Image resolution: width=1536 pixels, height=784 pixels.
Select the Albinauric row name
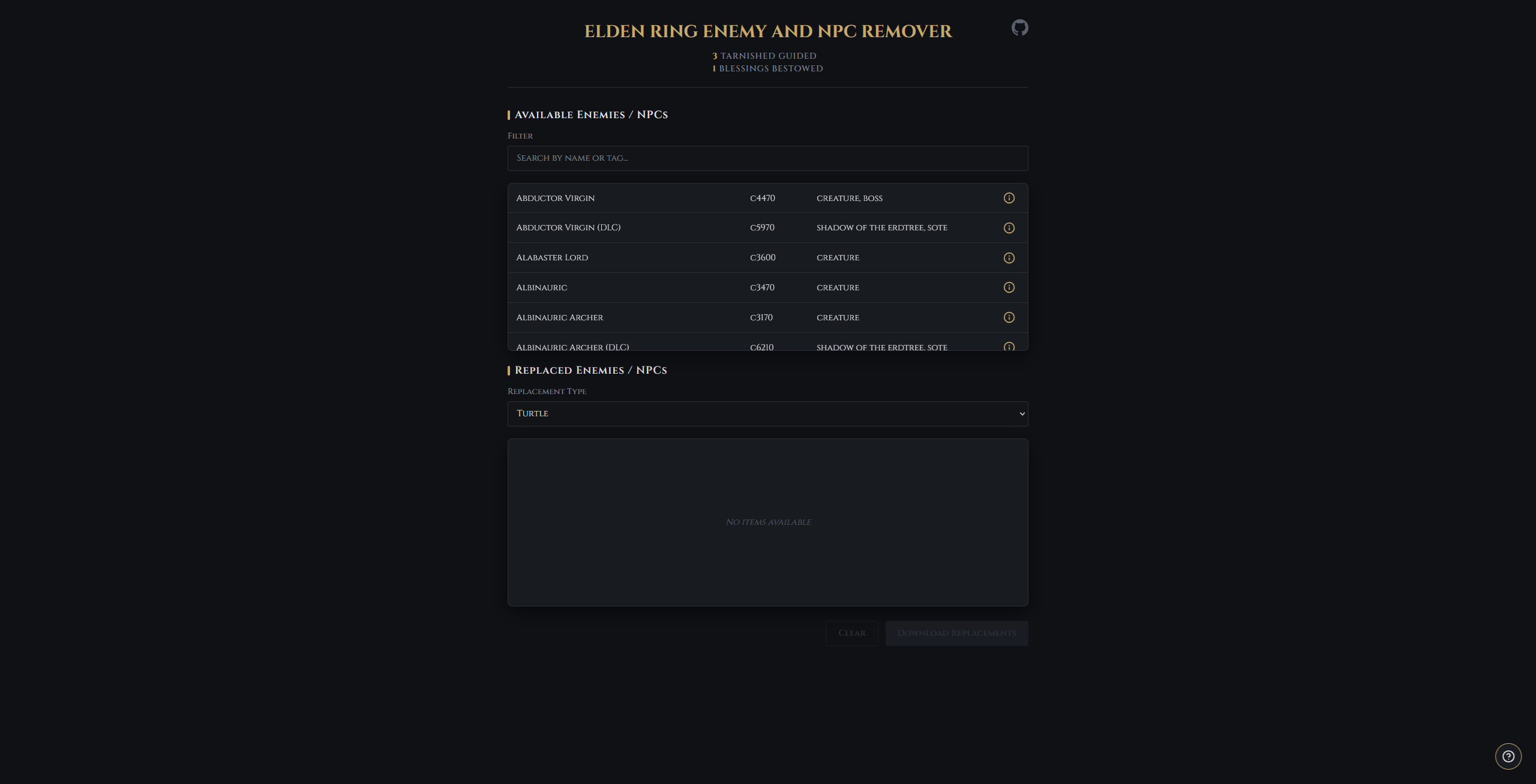click(x=541, y=288)
